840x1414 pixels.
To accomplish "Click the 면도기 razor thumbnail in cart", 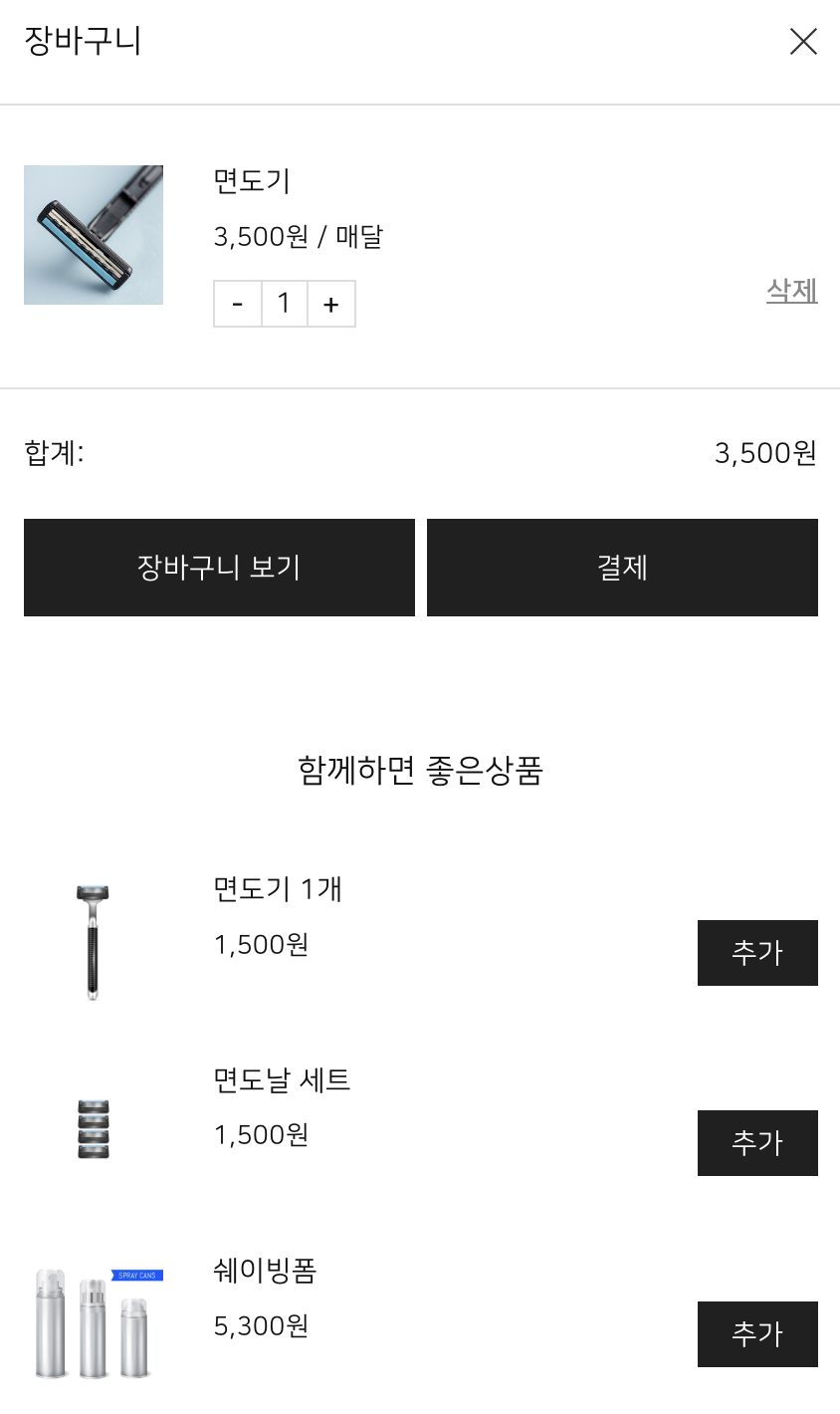I will tap(94, 235).
